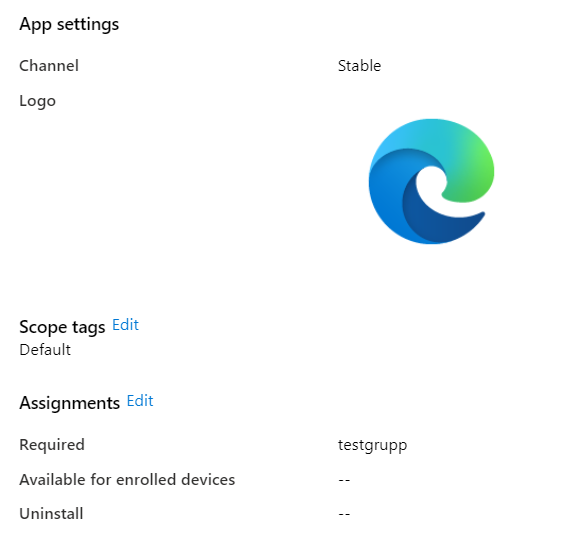Click Available for enrolled devices label
This screenshot has width=563, height=556.
(x=127, y=480)
